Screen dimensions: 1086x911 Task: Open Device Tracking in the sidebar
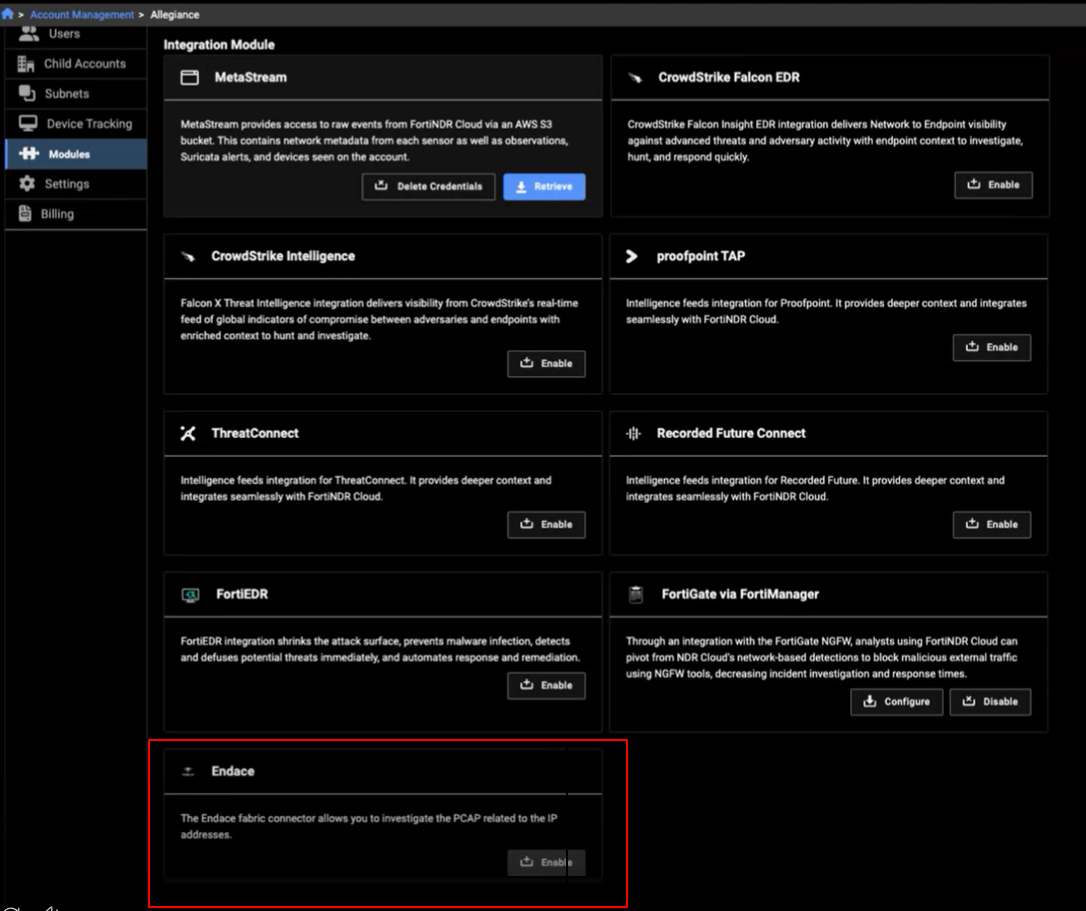[75, 123]
